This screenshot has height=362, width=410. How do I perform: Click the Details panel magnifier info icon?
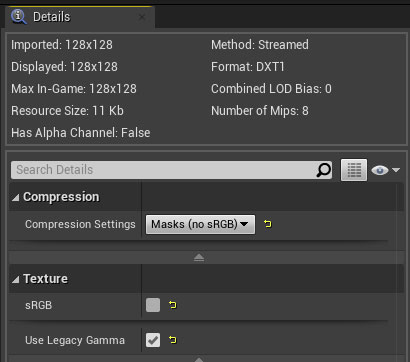19,17
